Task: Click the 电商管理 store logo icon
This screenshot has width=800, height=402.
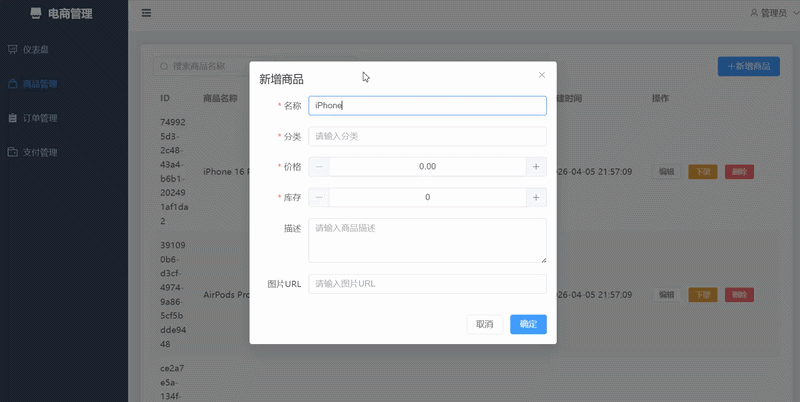Action: [36, 14]
